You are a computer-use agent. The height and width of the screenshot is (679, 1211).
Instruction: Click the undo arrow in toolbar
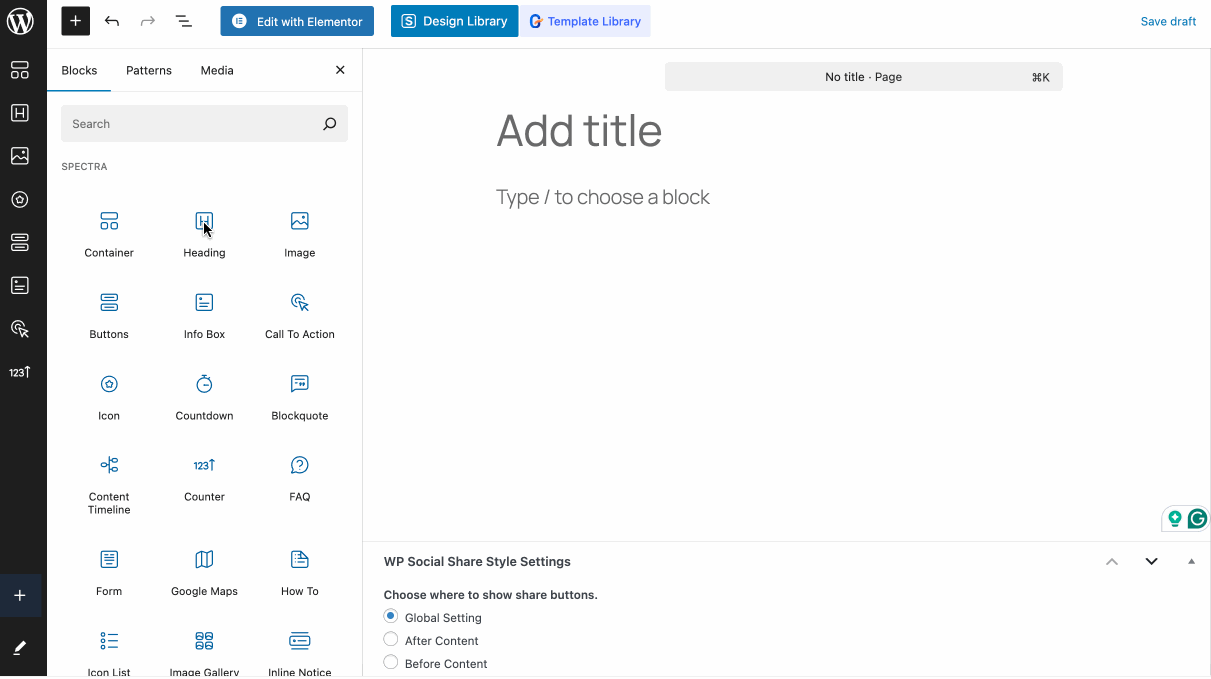point(112,21)
